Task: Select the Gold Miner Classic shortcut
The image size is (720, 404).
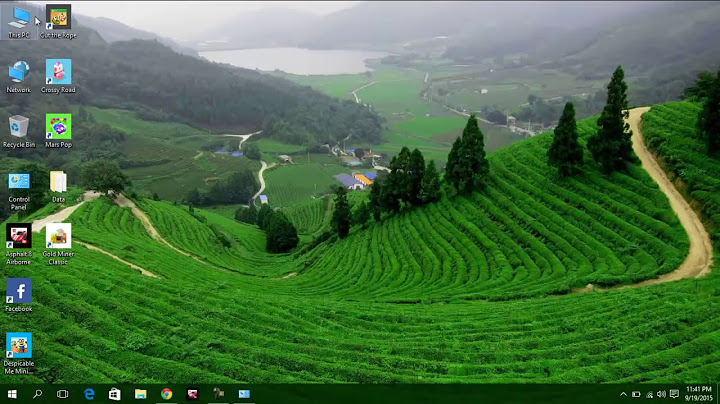Action: (x=58, y=245)
